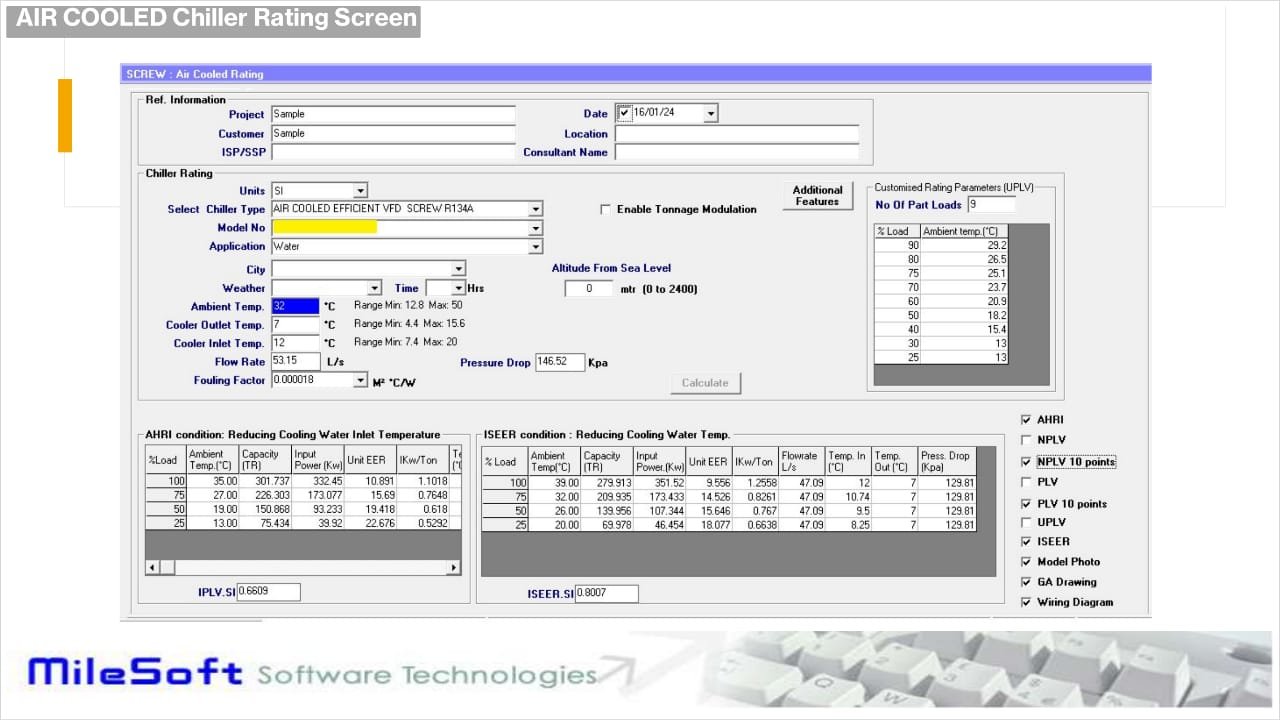
Task: Click the IPLV.SI value field
Action: (x=268, y=592)
